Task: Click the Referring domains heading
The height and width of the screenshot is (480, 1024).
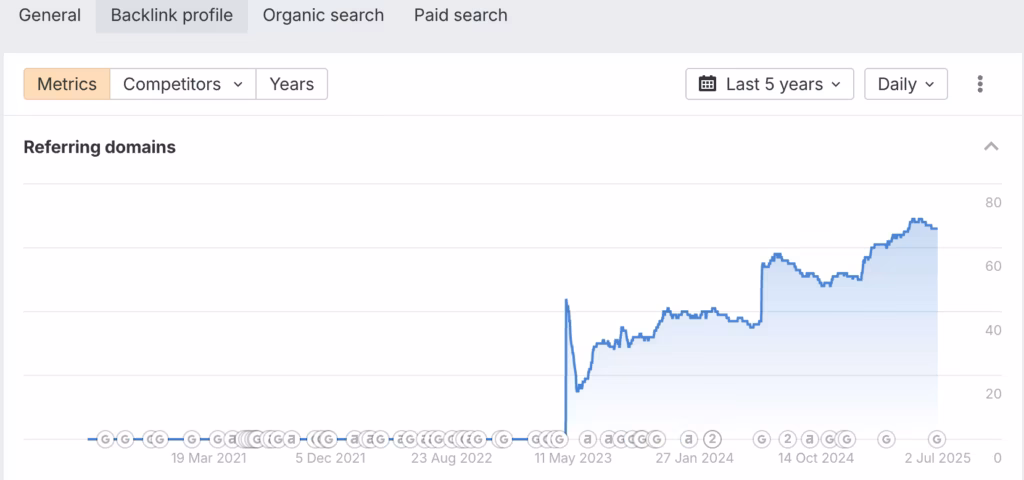Action: coord(99,147)
